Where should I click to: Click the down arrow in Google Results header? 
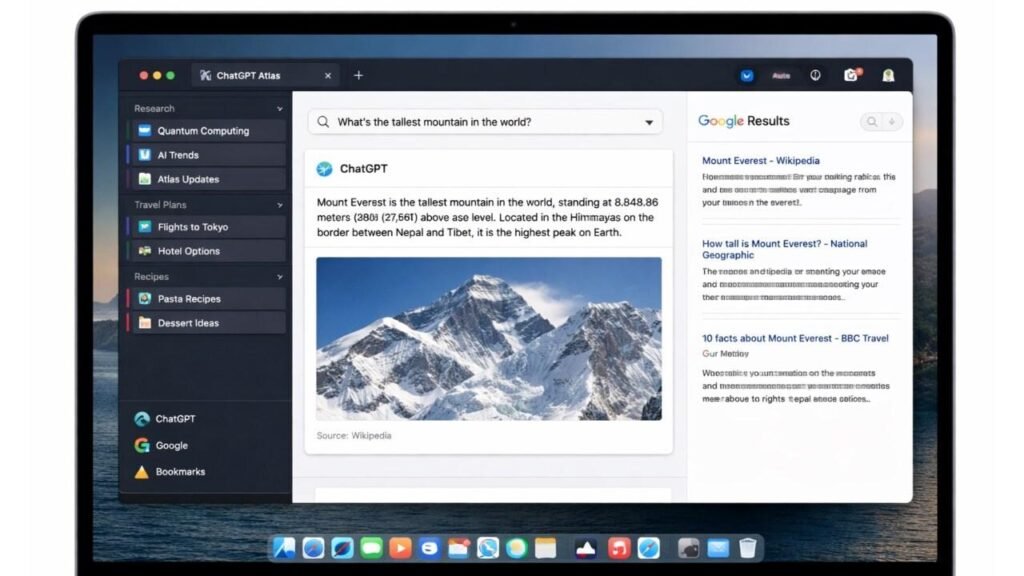coord(891,121)
